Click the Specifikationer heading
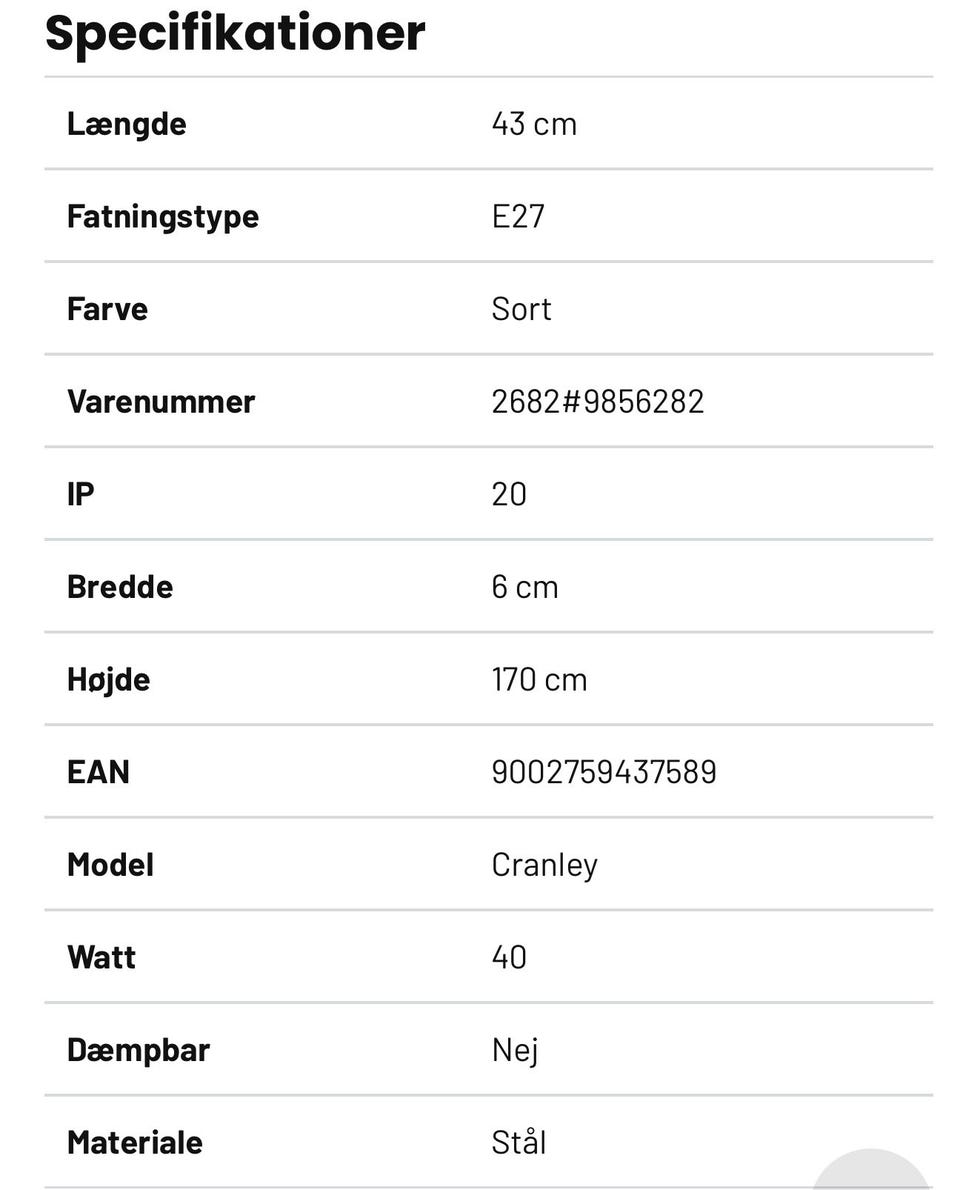Screen dimensions: 960x1190 [x=235, y=32]
